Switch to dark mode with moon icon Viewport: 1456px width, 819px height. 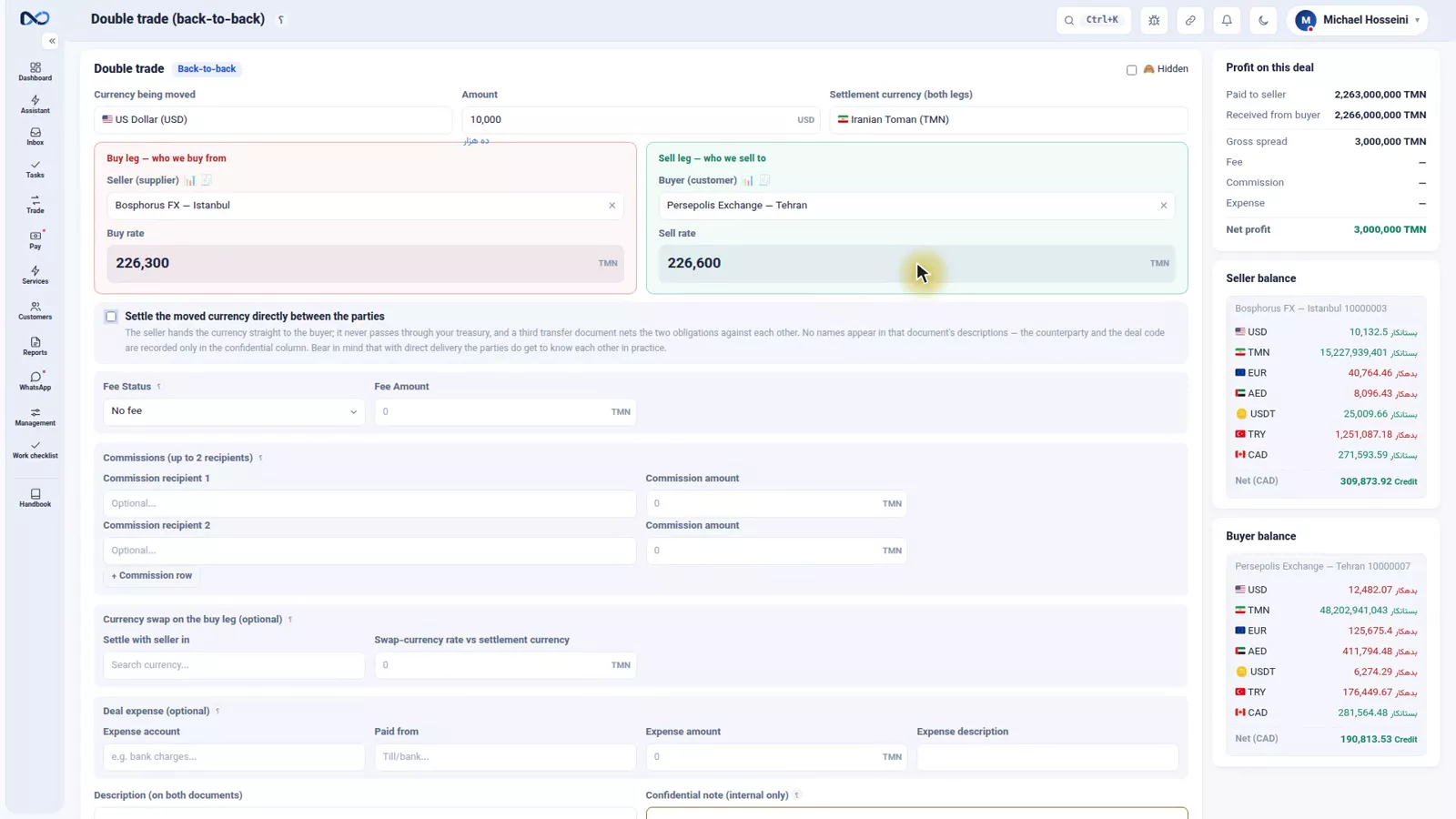pos(1263,20)
